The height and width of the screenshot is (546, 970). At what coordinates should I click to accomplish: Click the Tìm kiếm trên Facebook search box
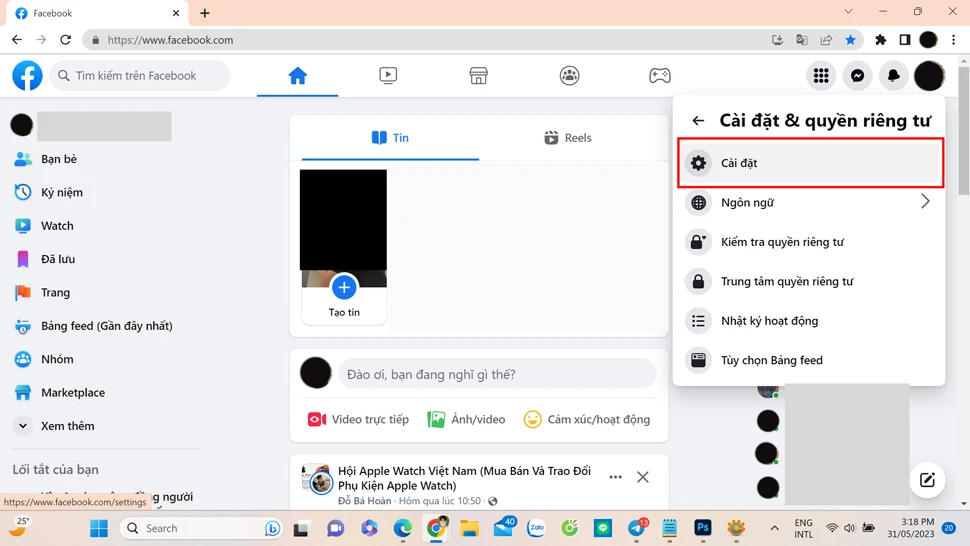point(140,75)
